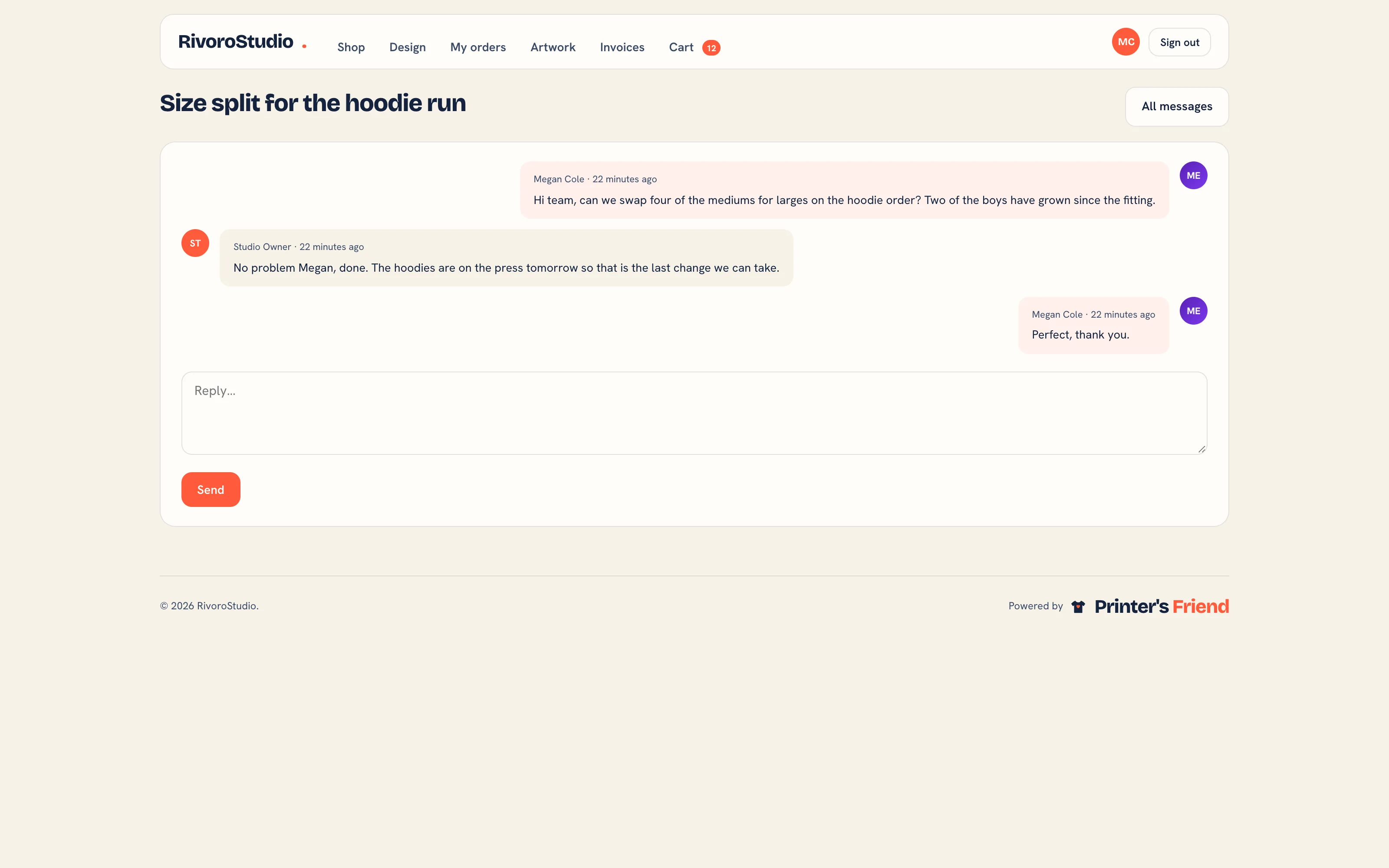Click the Printer's Friend t-shirt icon

[x=1078, y=606]
